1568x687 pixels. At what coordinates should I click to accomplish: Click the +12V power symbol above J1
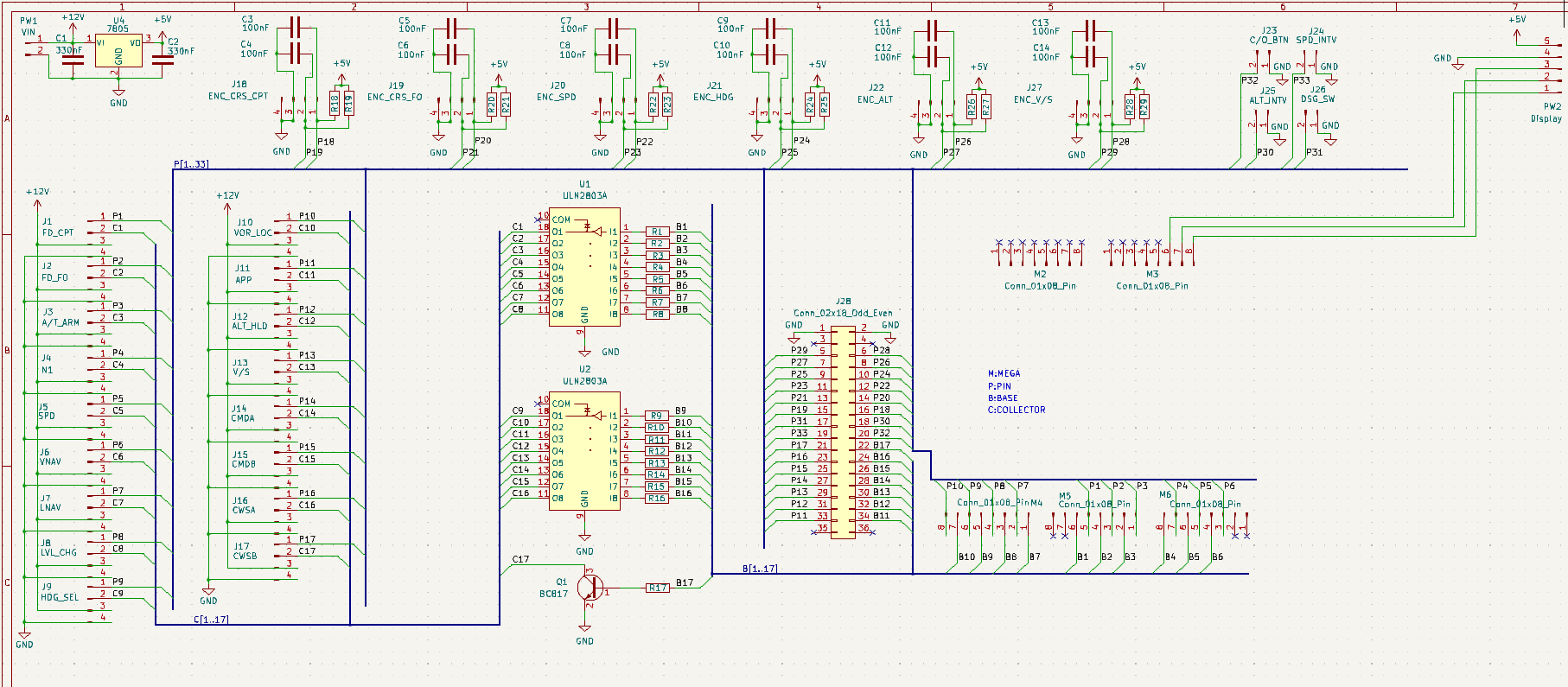coord(37,197)
